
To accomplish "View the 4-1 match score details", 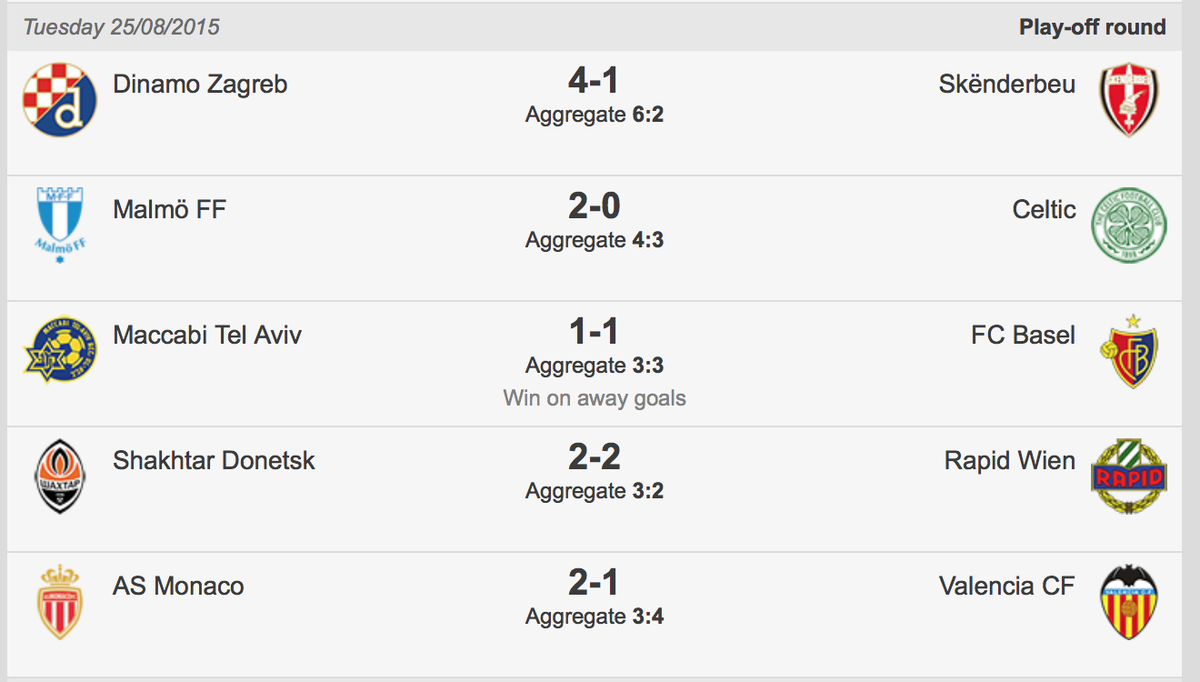I will click(x=594, y=81).
